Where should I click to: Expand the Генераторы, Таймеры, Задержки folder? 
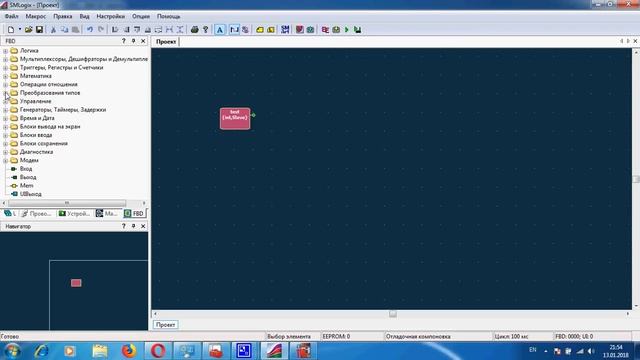(x=5, y=110)
